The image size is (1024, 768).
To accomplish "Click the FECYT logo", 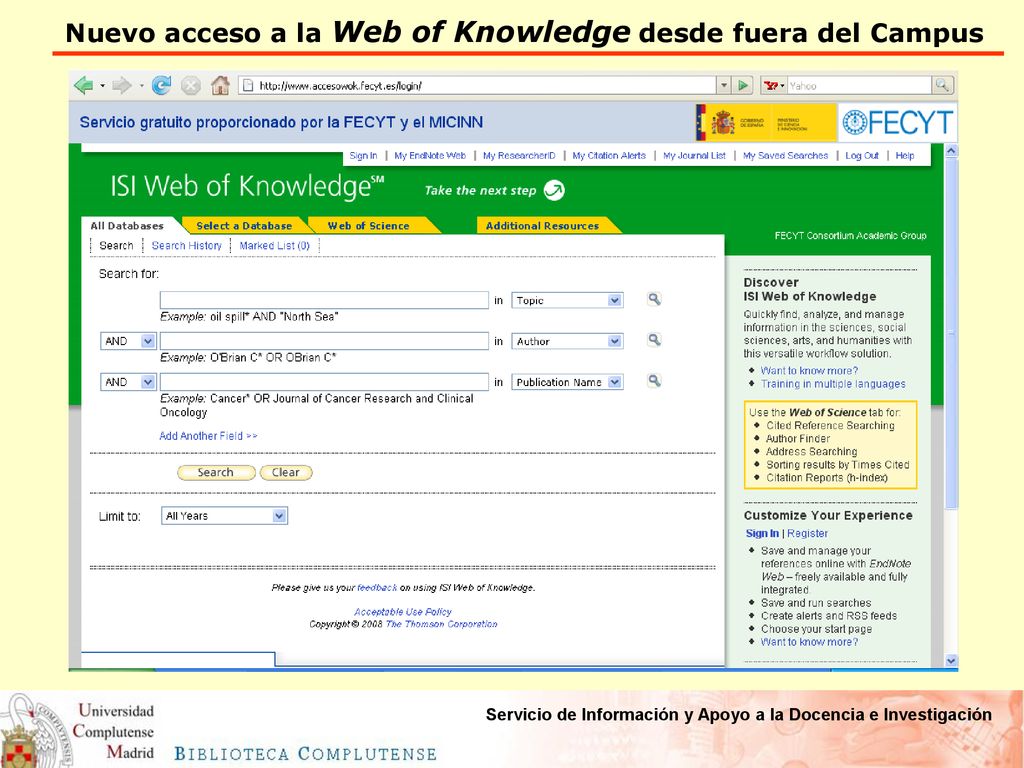I will tap(897, 122).
